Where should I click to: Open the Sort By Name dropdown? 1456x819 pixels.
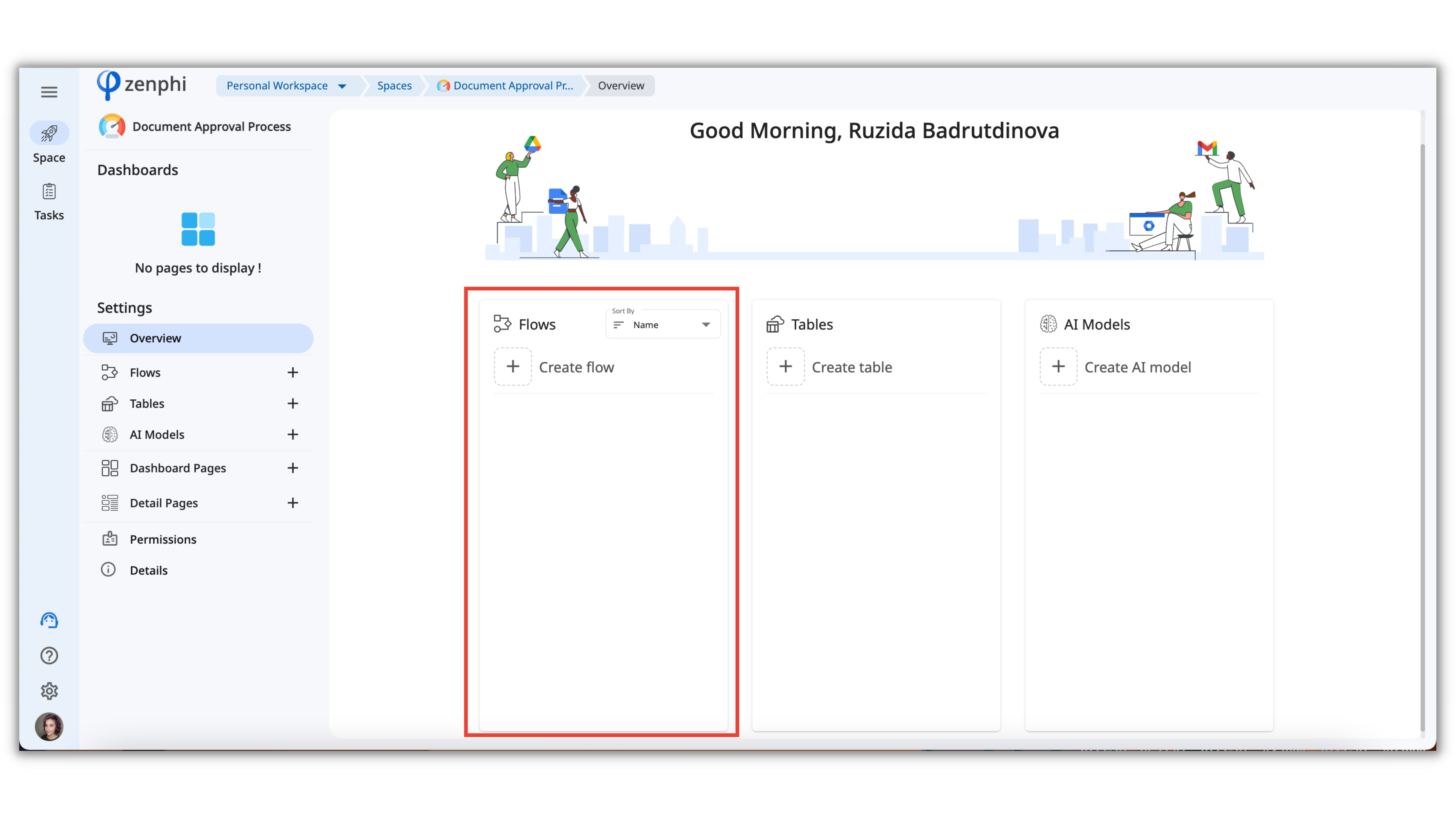point(662,324)
